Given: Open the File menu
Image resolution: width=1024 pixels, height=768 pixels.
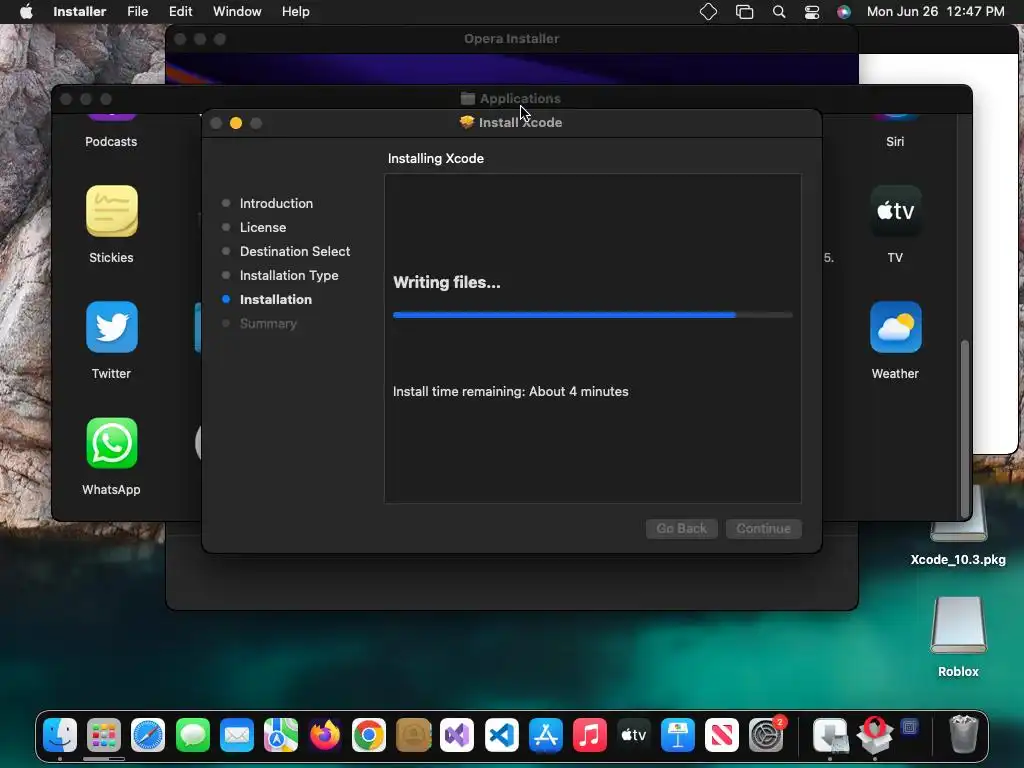Looking at the screenshot, I should point(138,12).
